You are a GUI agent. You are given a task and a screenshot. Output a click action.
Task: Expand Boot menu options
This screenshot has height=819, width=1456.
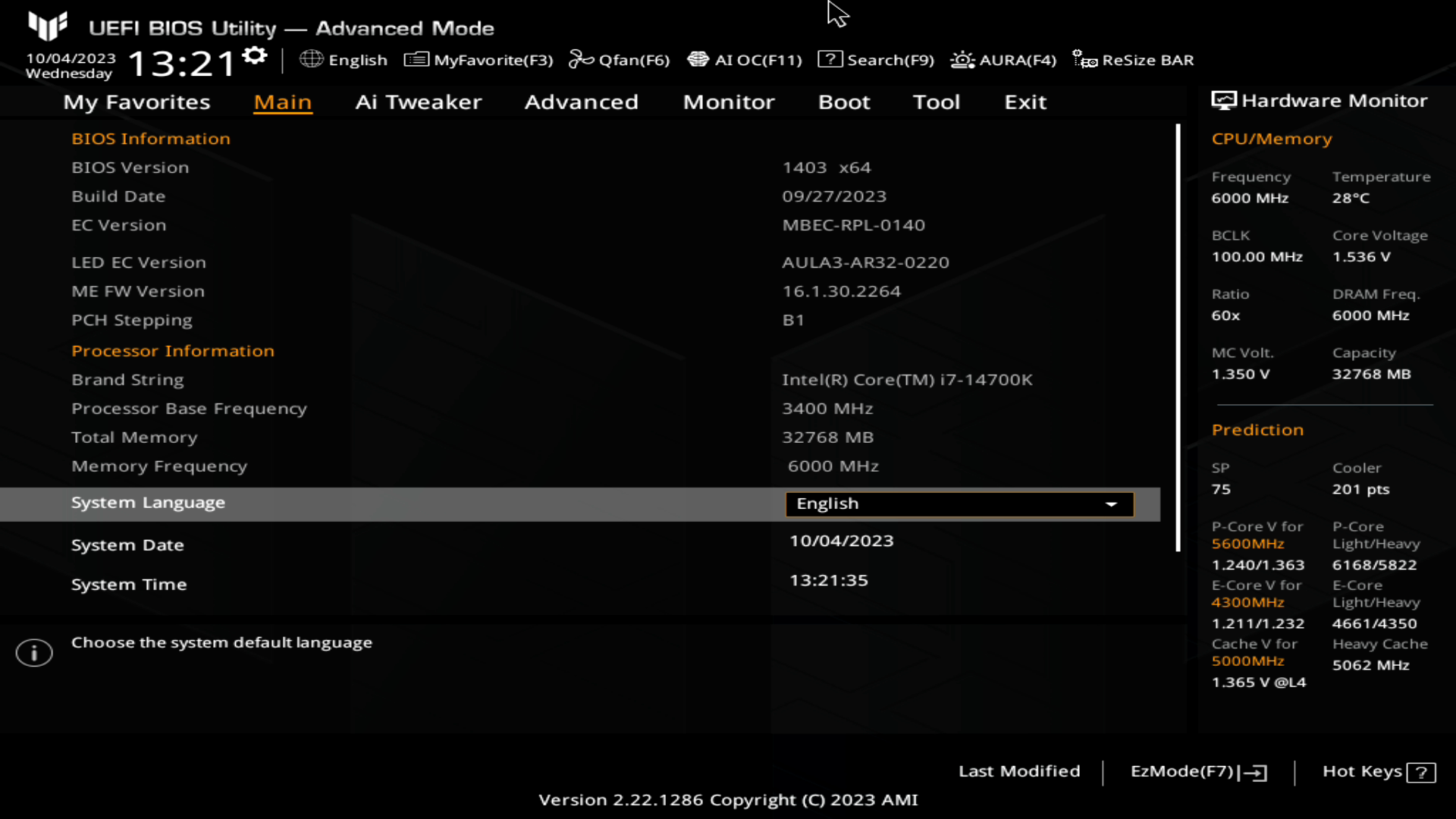pos(844,100)
